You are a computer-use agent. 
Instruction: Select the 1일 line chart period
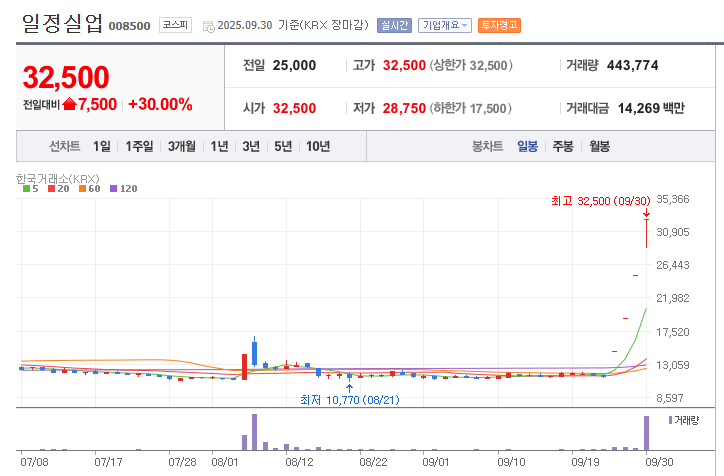pos(102,146)
